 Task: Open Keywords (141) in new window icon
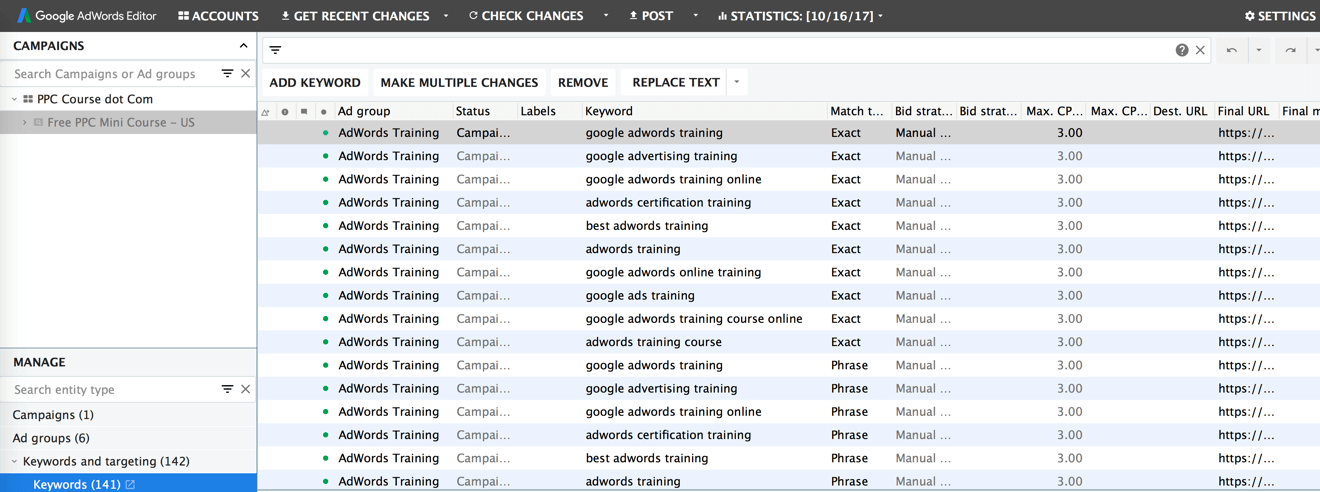click(130, 484)
